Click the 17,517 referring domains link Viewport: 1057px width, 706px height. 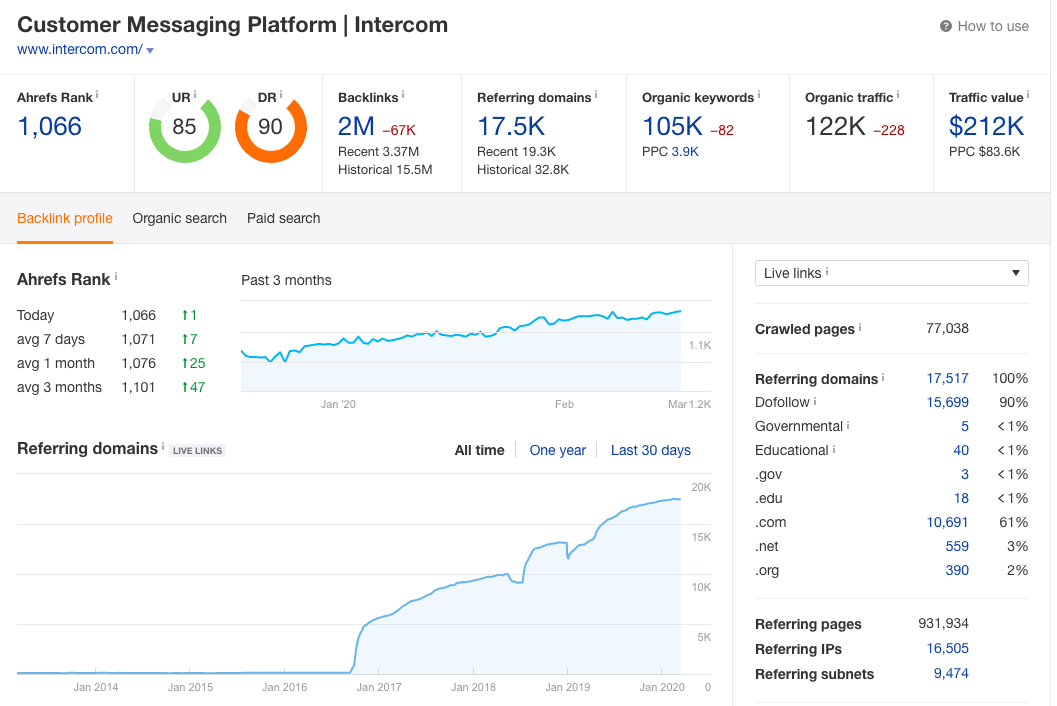947,379
